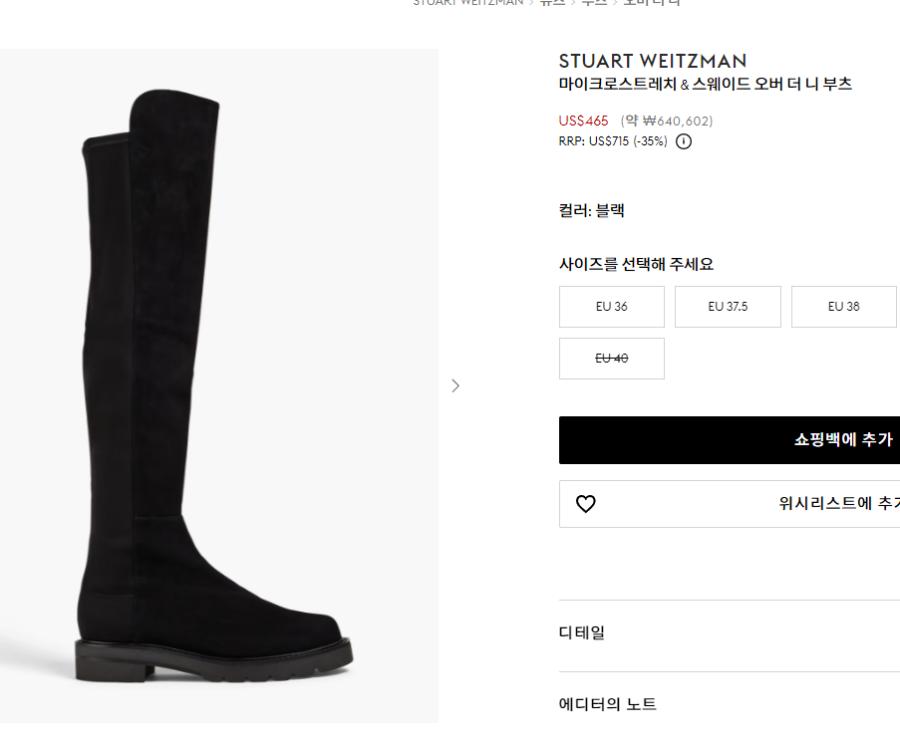Select size EU 37.5
Screen dimensions: 900x744
(728, 306)
